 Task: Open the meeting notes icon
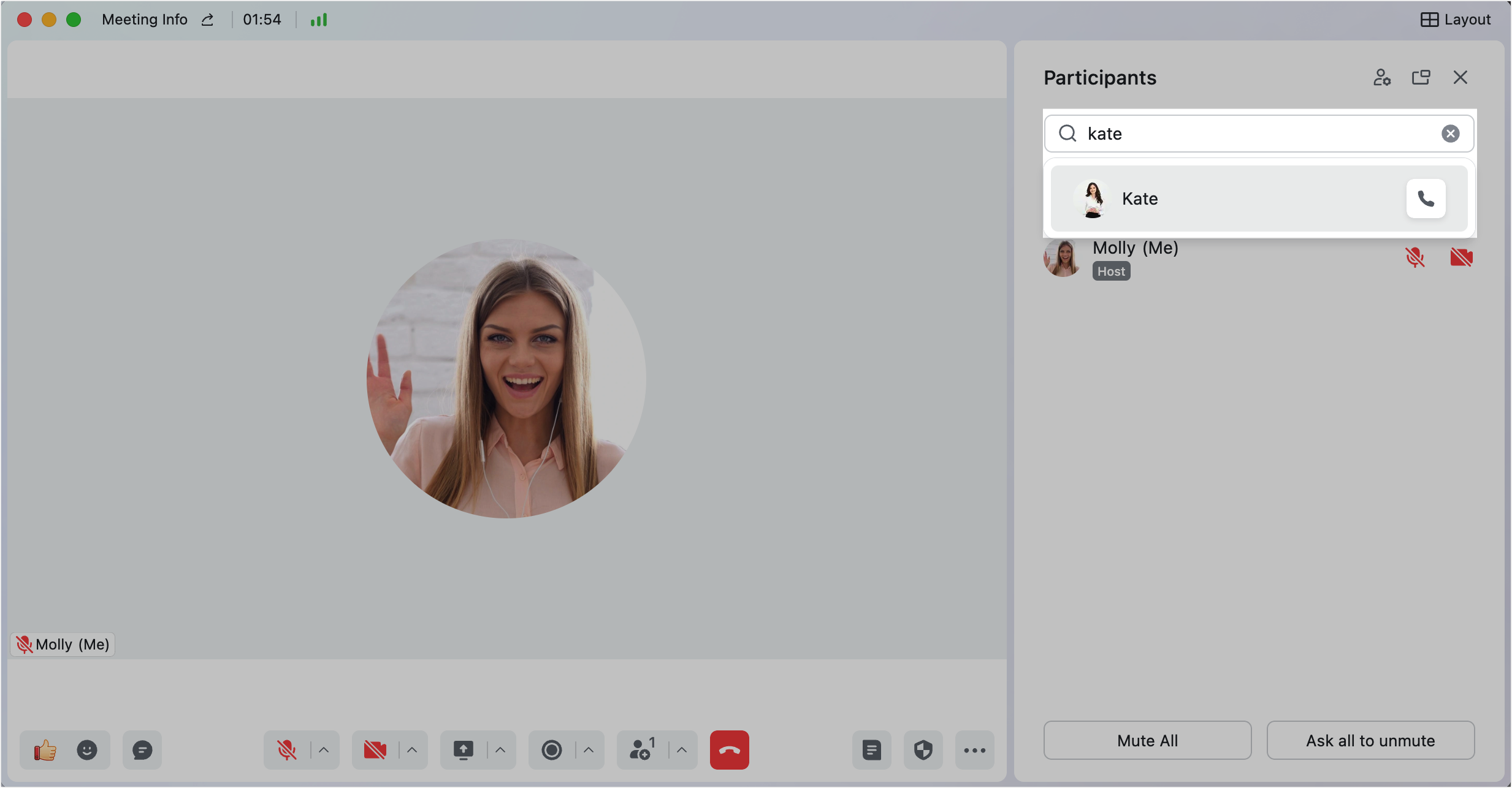[871, 750]
